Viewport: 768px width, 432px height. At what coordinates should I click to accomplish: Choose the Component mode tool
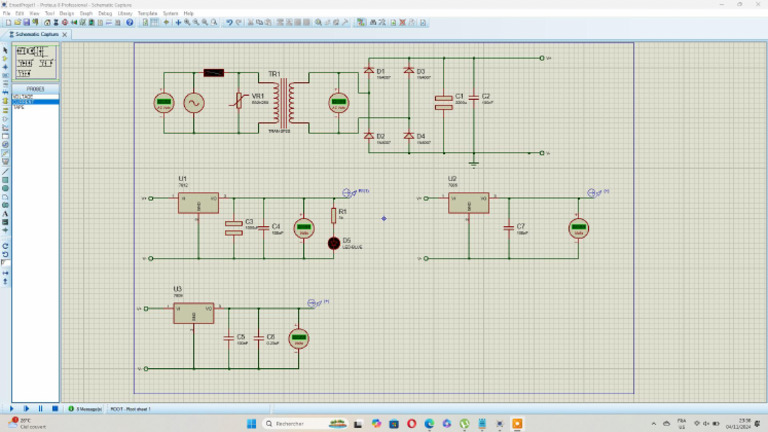click(5, 58)
